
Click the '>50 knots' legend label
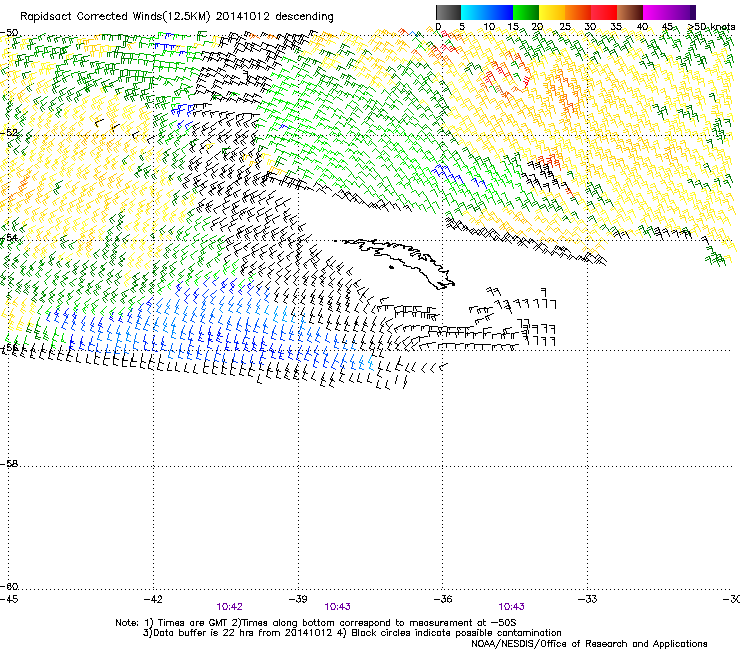point(712,27)
